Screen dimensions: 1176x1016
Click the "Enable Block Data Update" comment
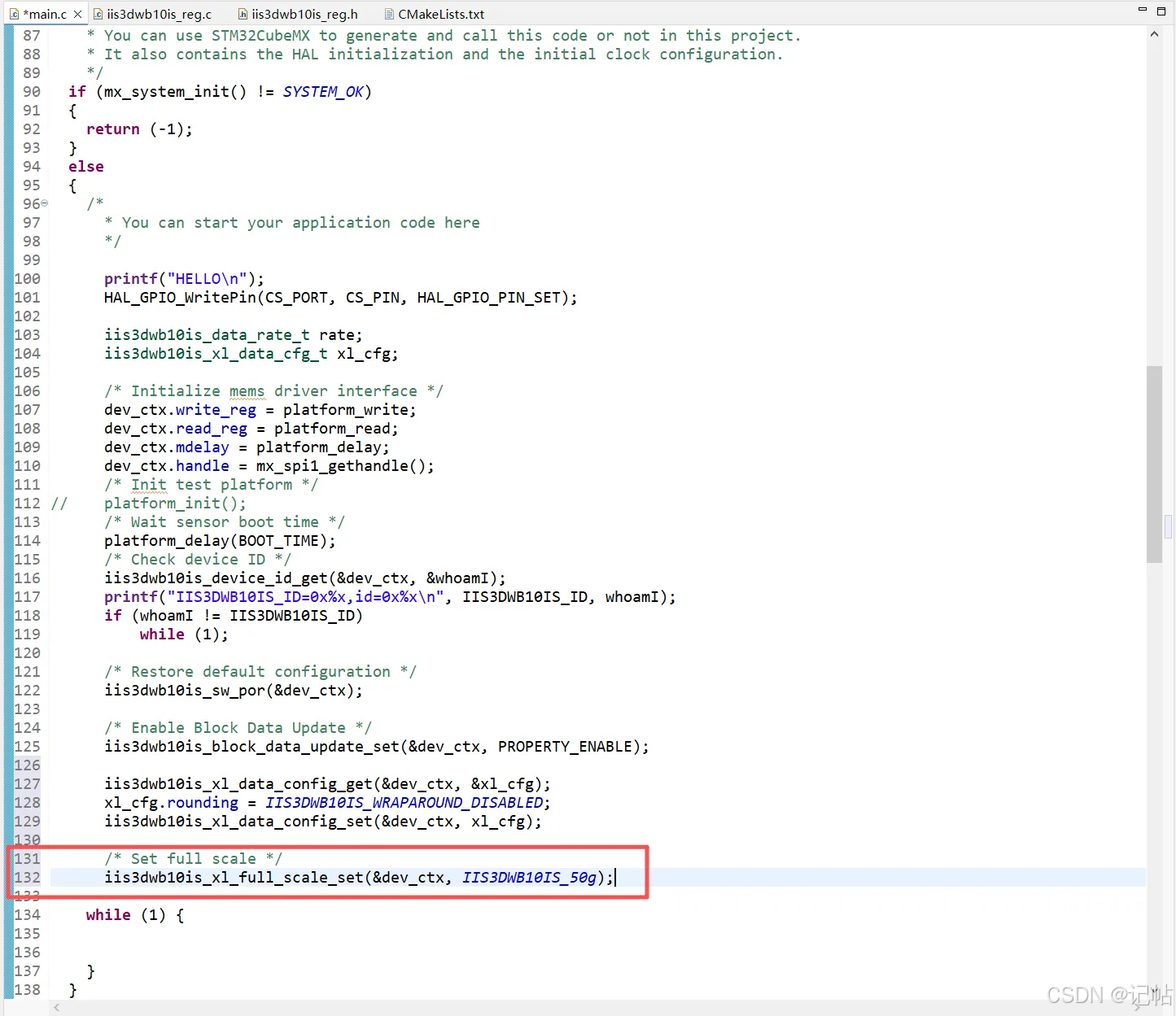(238, 728)
